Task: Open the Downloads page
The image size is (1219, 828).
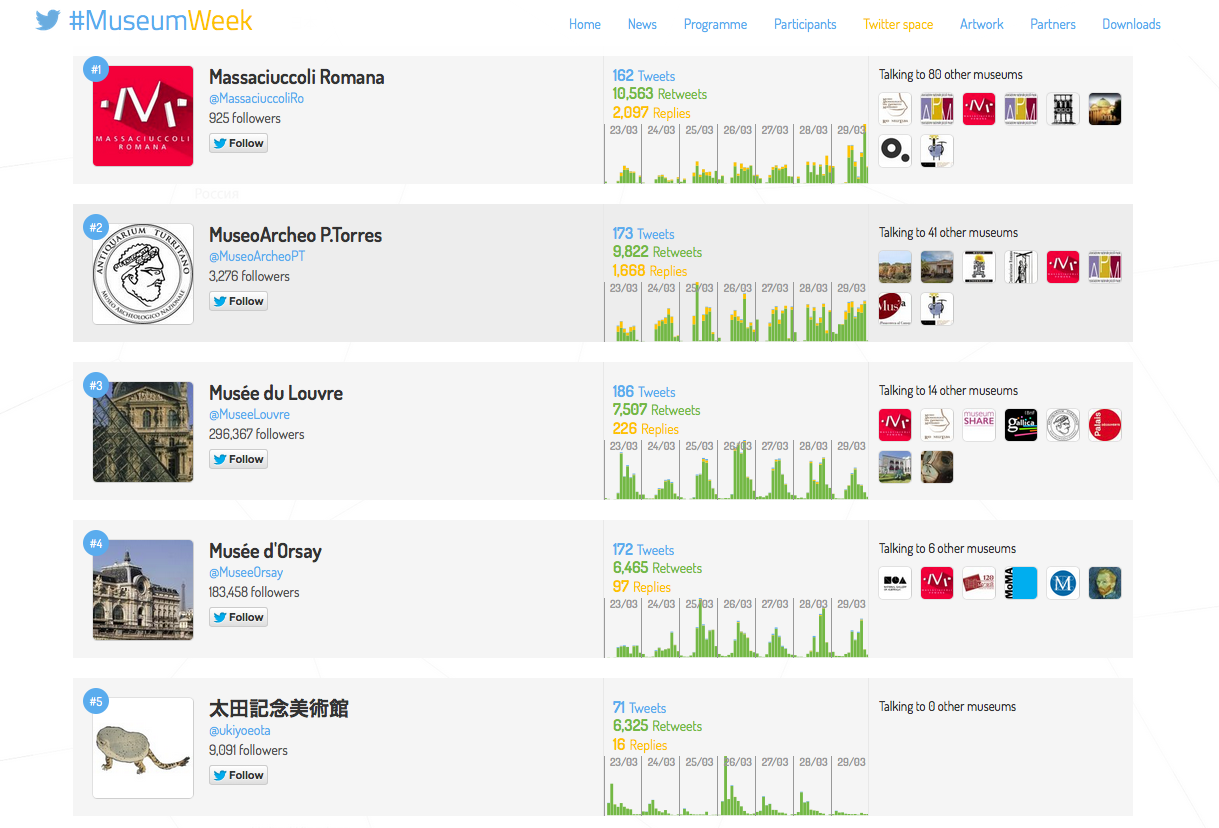Action: click(1132, 24)
